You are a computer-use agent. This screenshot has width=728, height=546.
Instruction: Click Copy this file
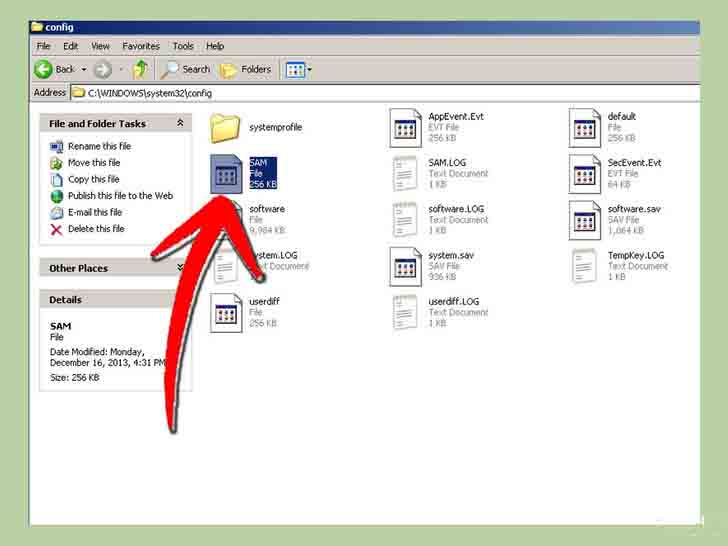(93, 179)
